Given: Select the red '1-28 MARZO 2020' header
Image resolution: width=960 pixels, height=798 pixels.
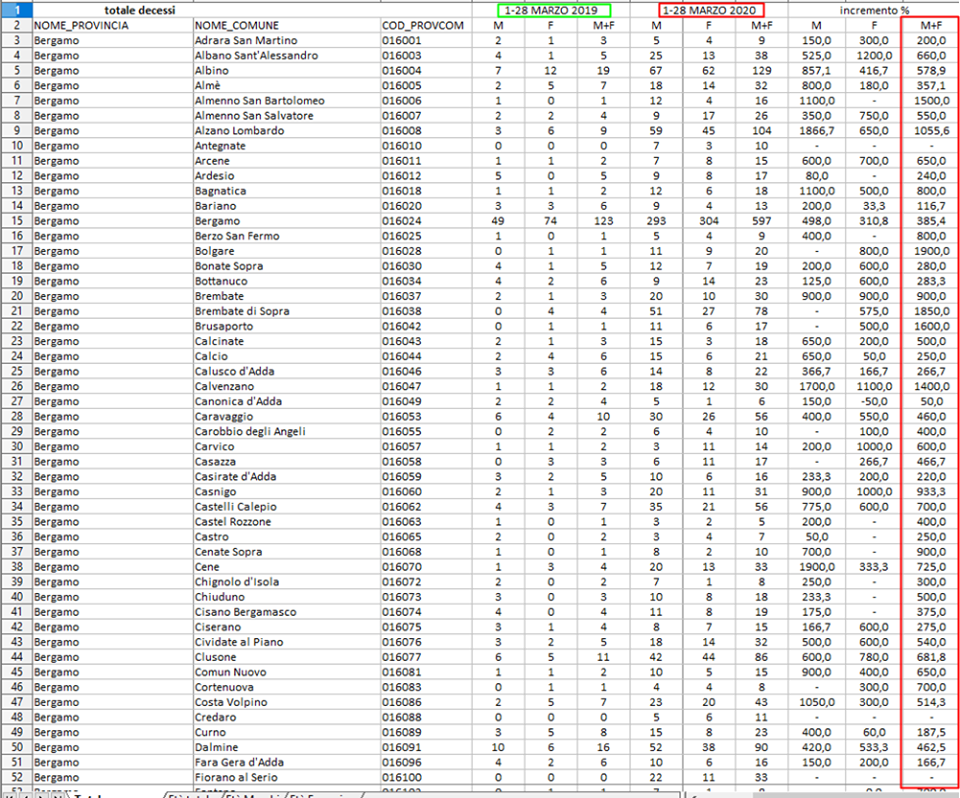Looking at the screenshot, I should tap(708, 10).
